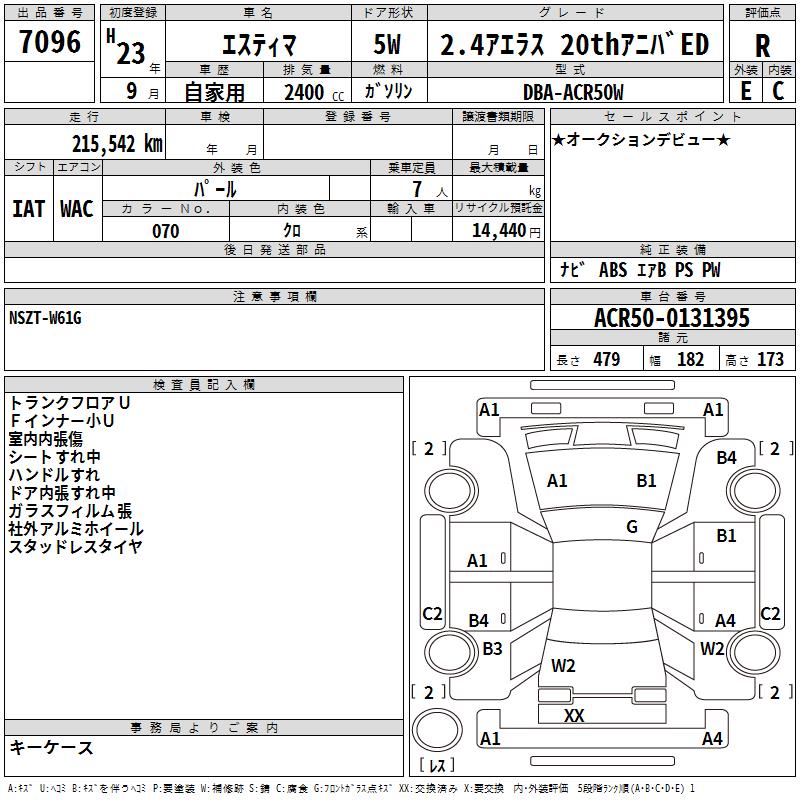Select lot number 7096
800x800 pixels.
[x=50, y=42]
